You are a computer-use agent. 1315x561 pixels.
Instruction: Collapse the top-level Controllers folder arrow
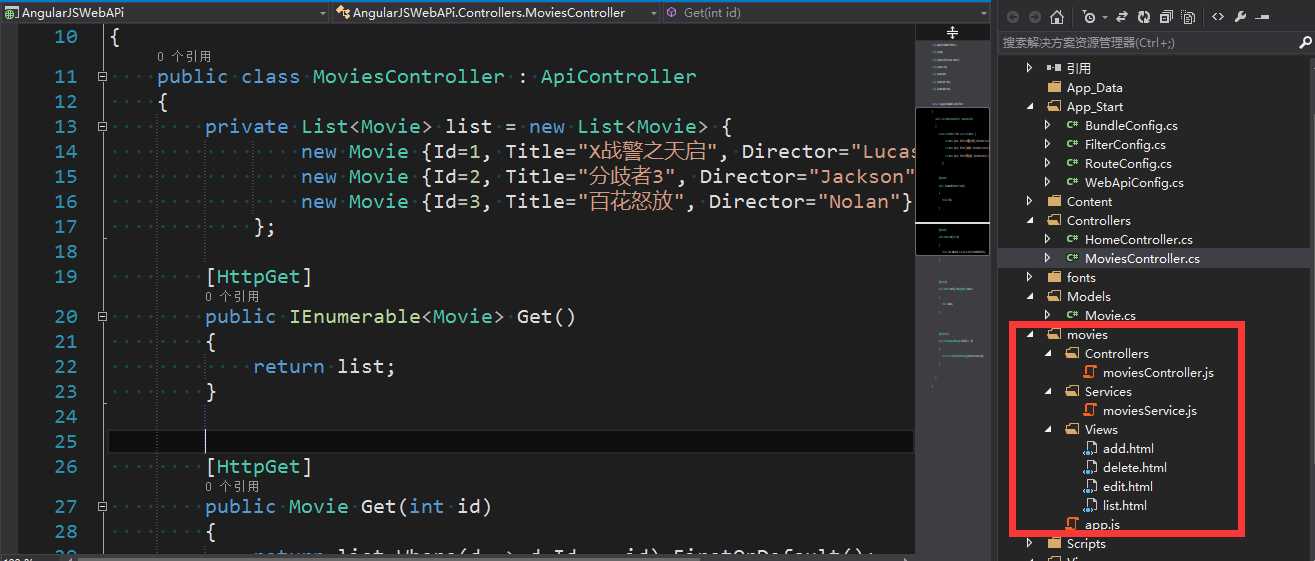point(1030,220)
